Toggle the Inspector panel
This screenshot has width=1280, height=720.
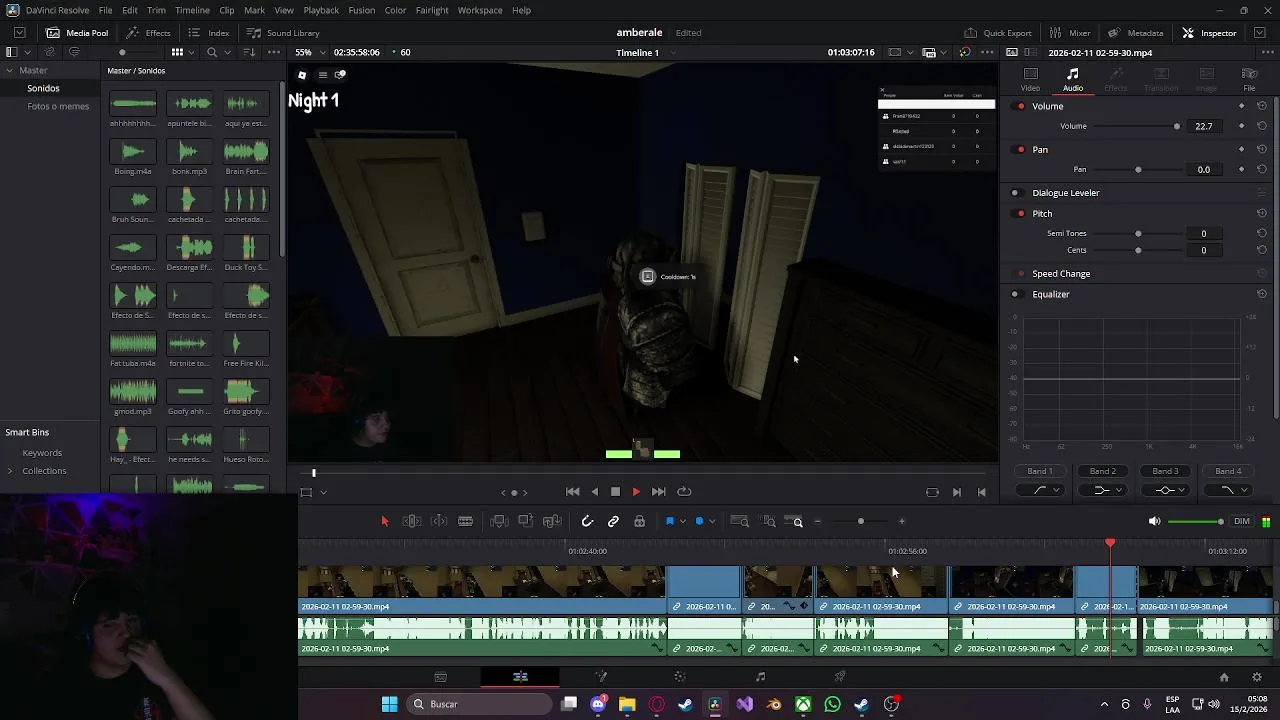coord(1209,33)
